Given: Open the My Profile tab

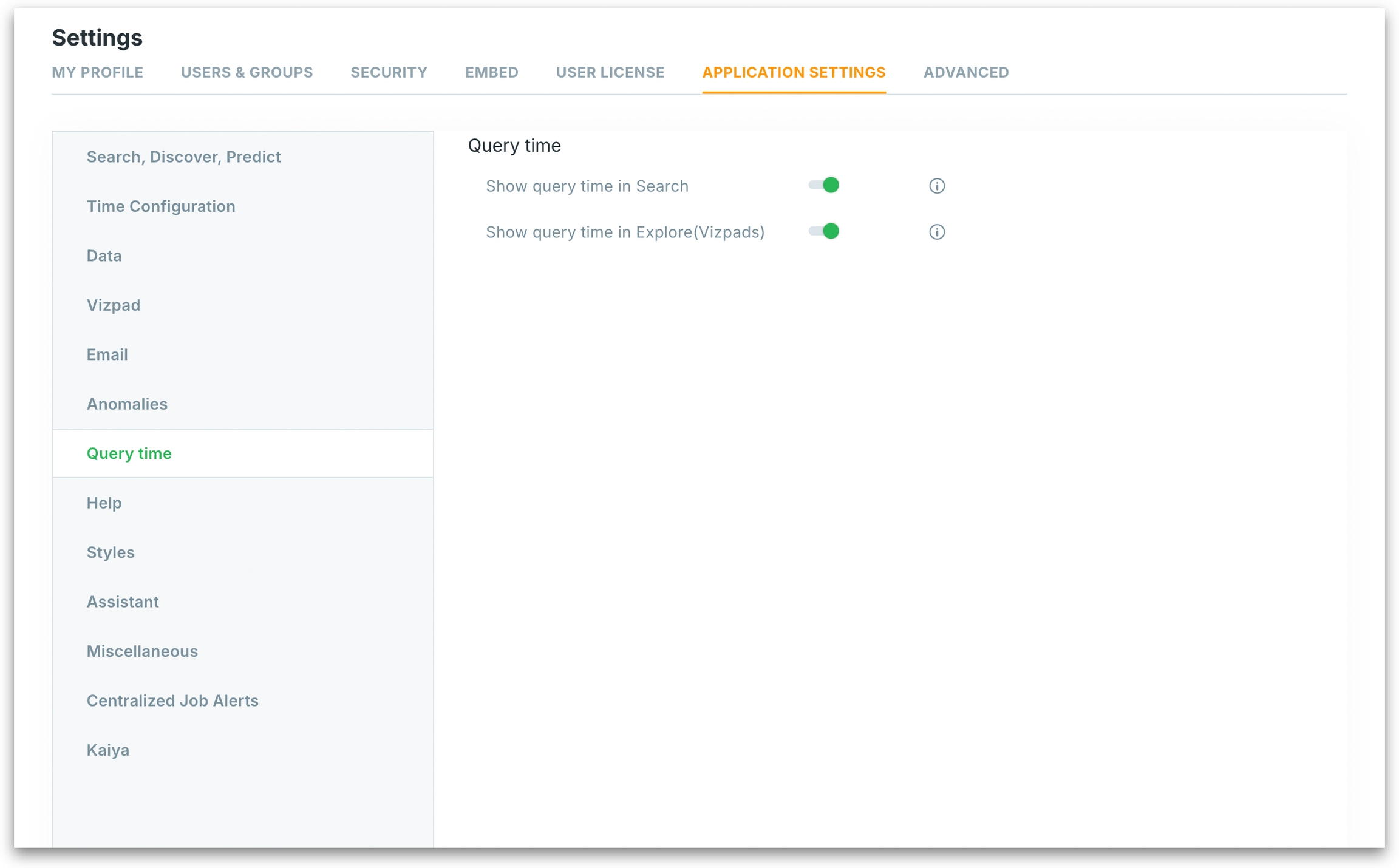Looking at the screenshot, I should [x=97, y=72].
